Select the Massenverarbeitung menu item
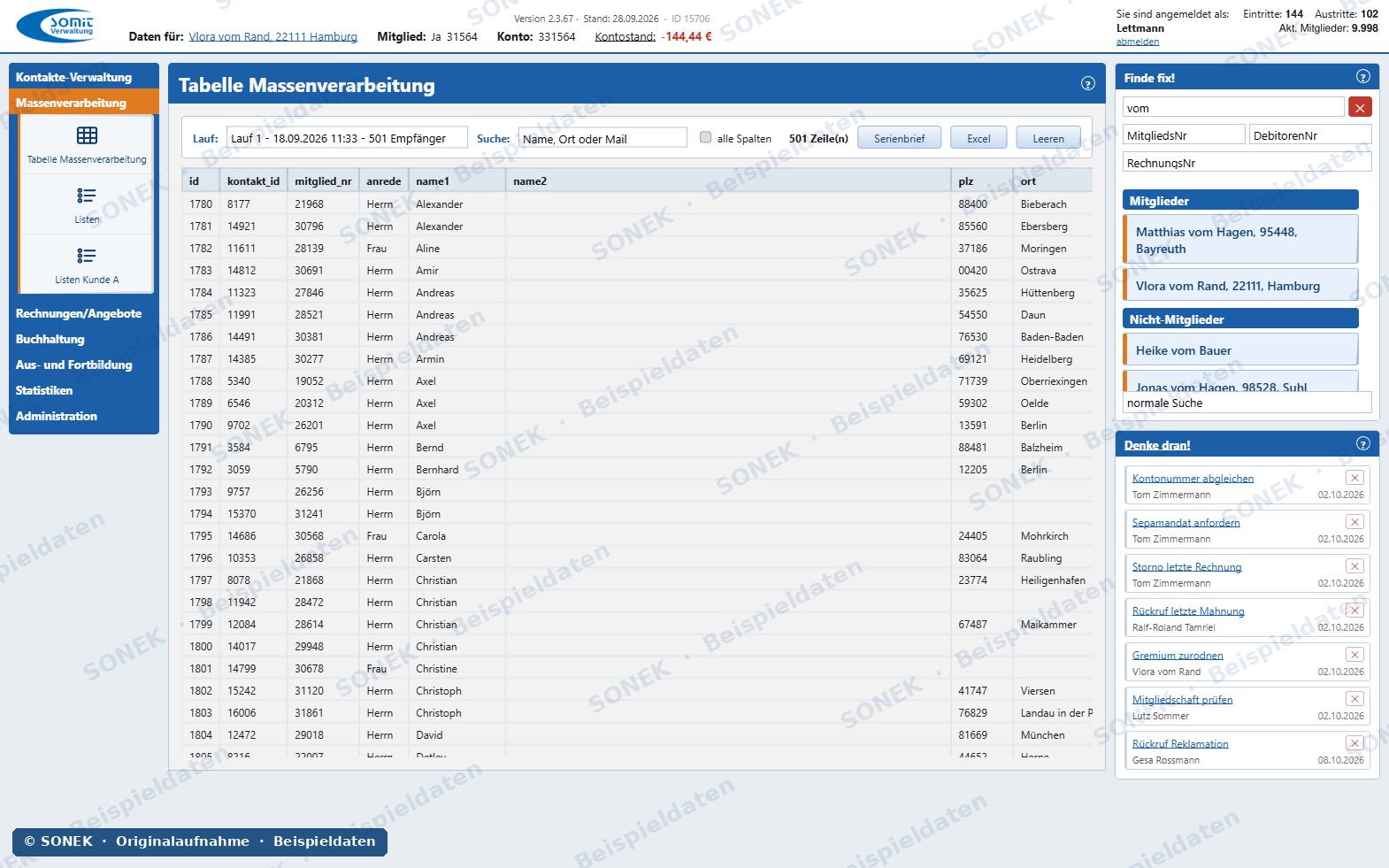The height and width of the screenshot is (868, 1389). coord(84,103)
